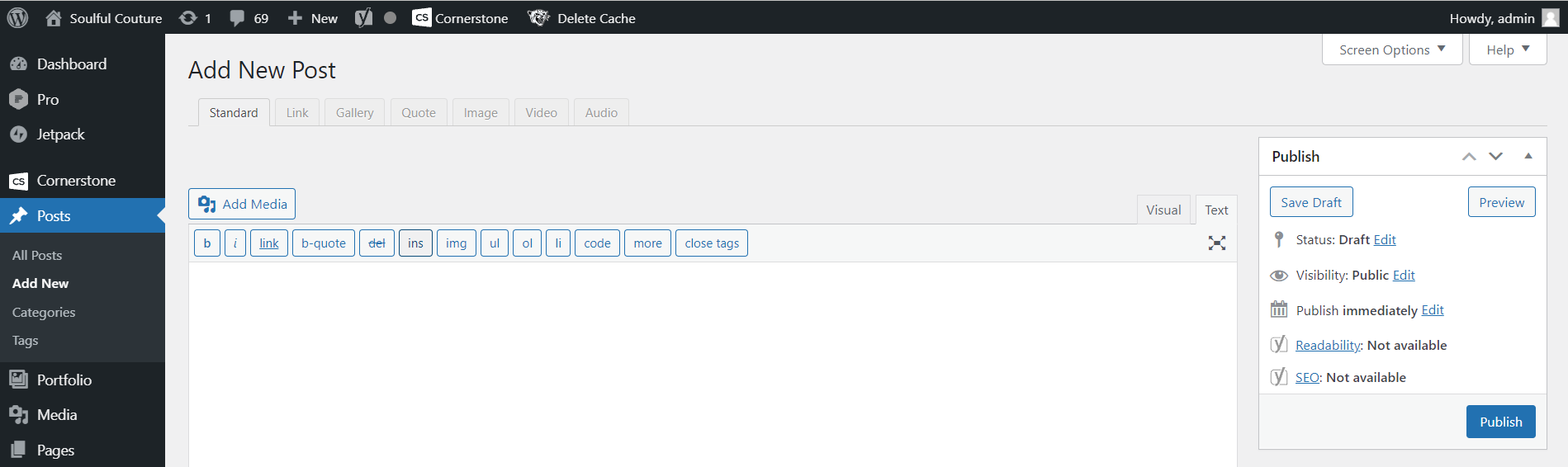Expand the Help dropdown
This screenshot has height=467, width=1568.
point(1507,50)
